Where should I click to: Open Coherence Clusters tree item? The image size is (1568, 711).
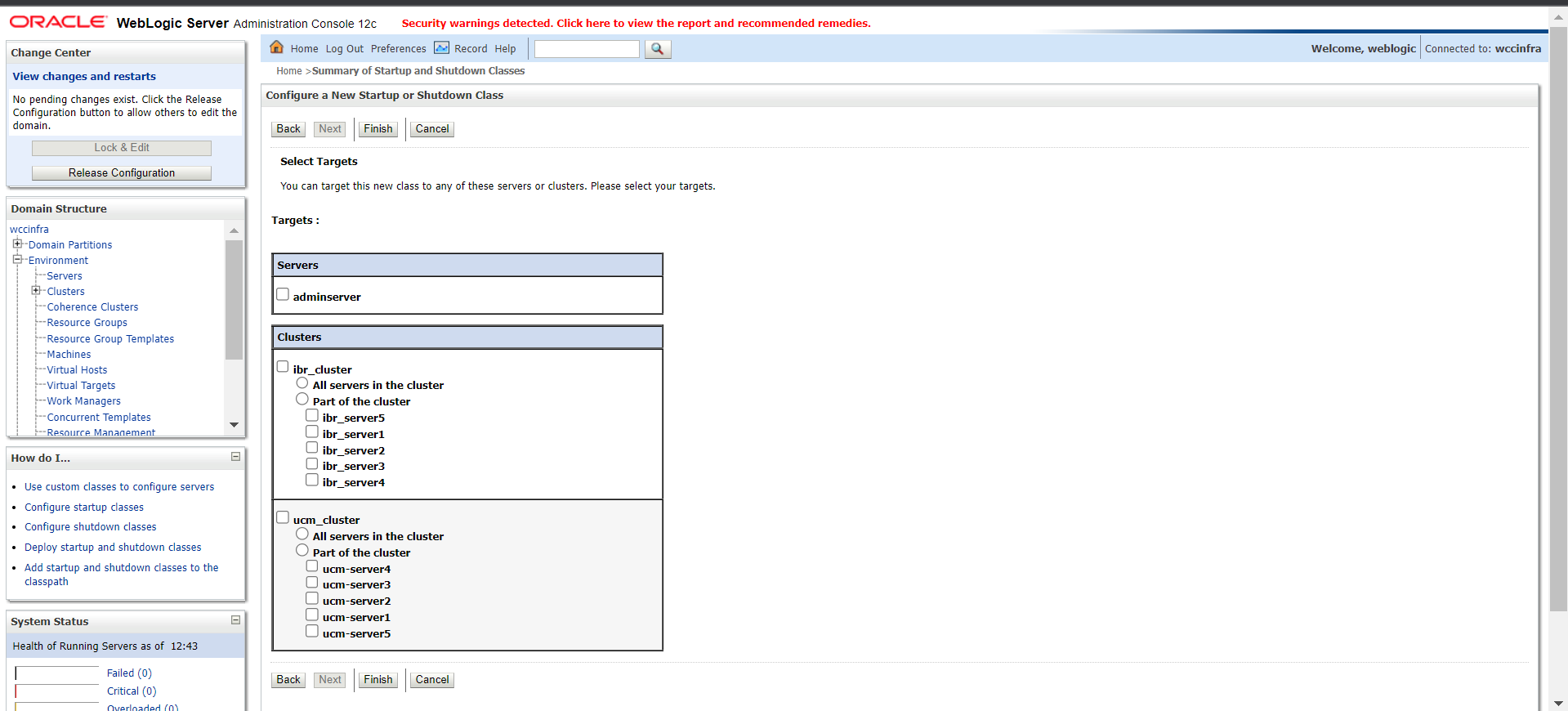click(x=92, y=307)
